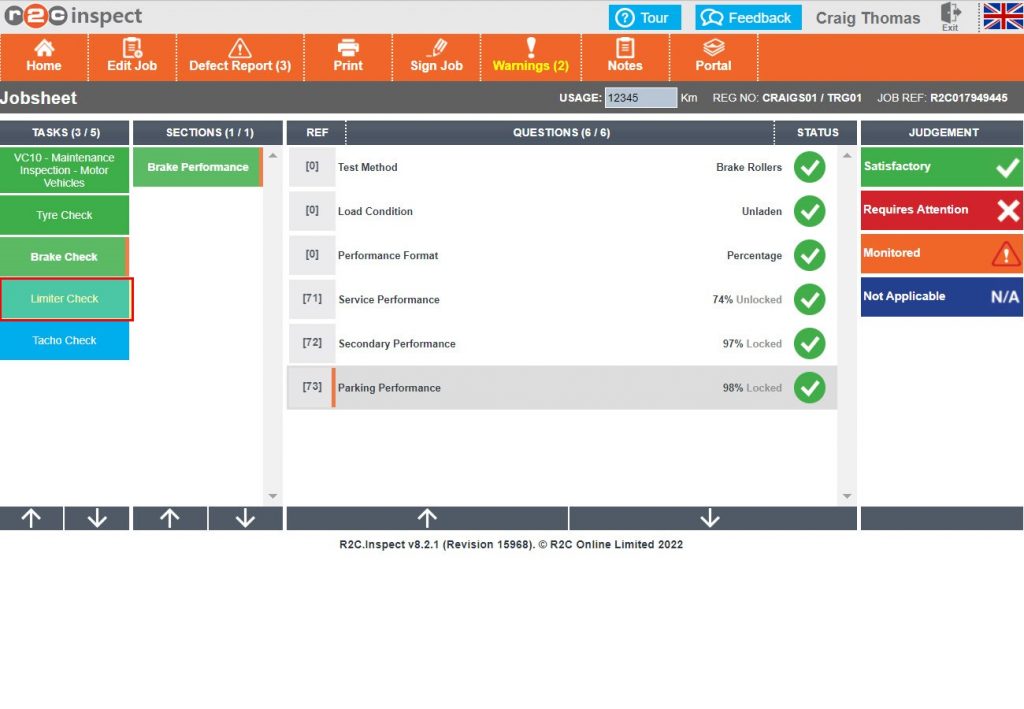This screenshot has width=1024, height=709.
Task: Open Sign Job
Action: point(436,58)
